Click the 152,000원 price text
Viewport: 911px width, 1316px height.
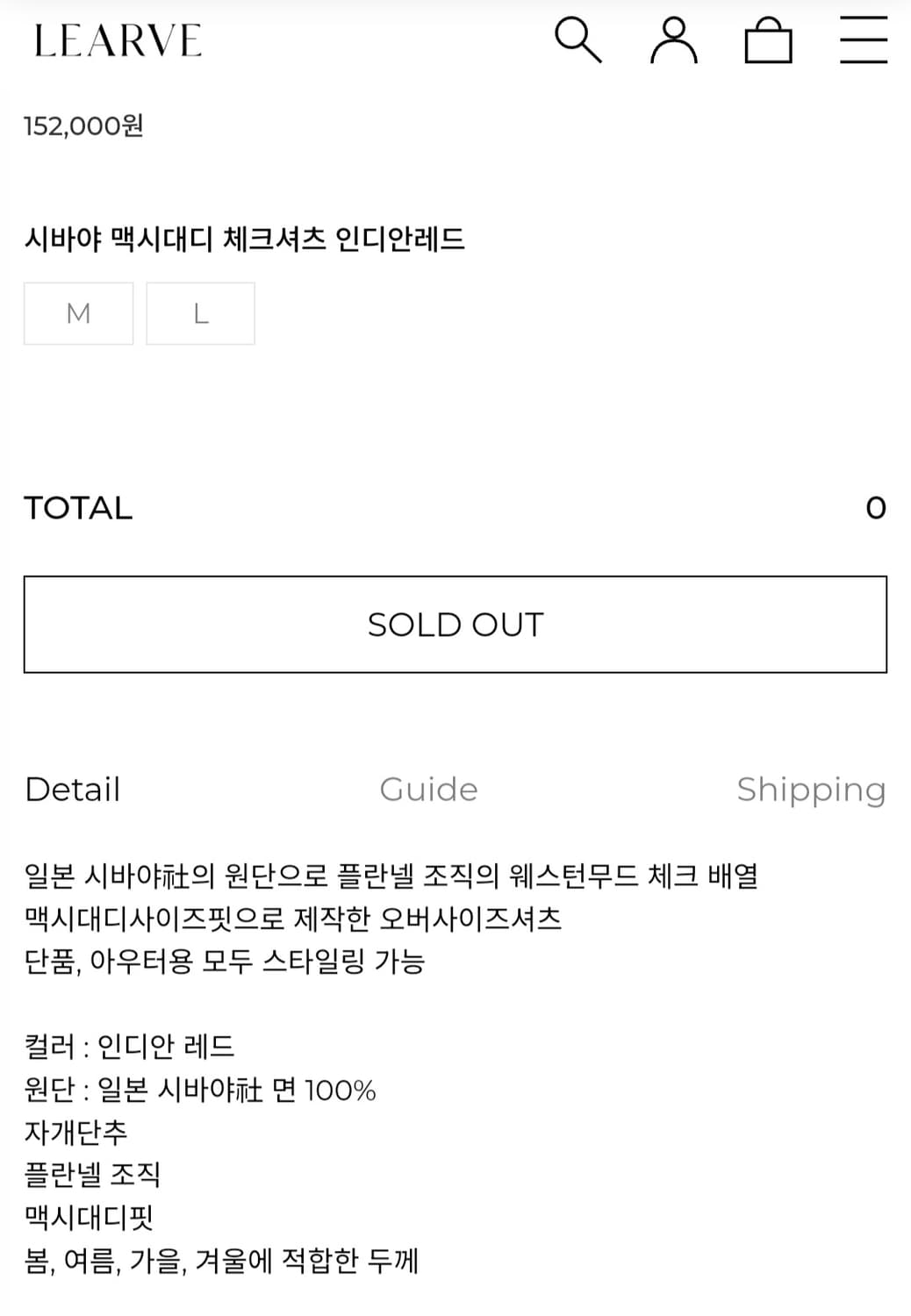(83, 126)
